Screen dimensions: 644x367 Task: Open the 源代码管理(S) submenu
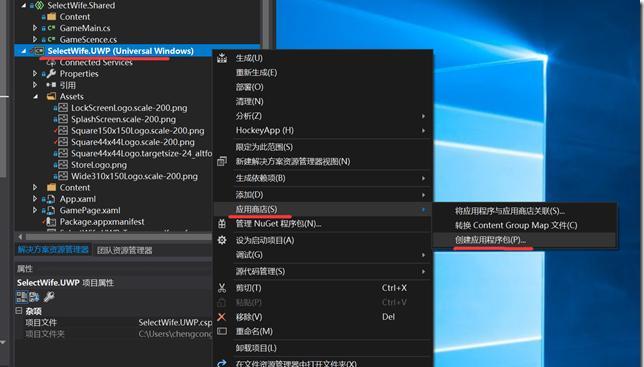[x=323, y=271]
